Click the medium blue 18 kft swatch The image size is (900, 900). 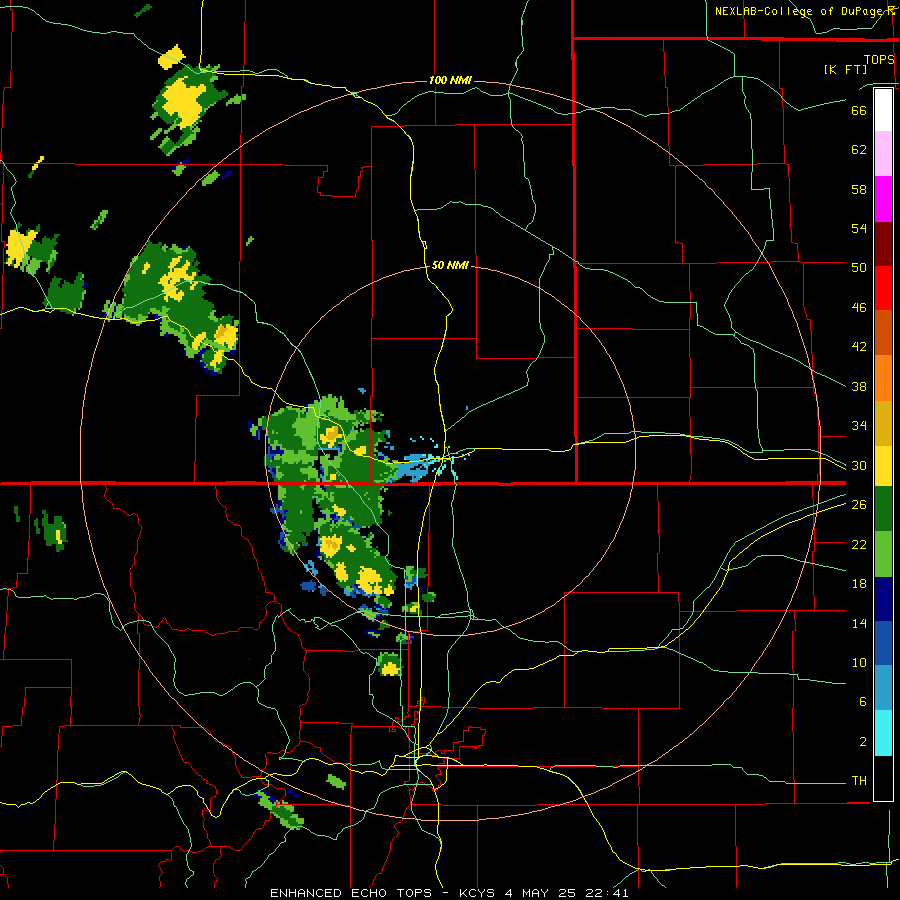click(x=883, y=644)
